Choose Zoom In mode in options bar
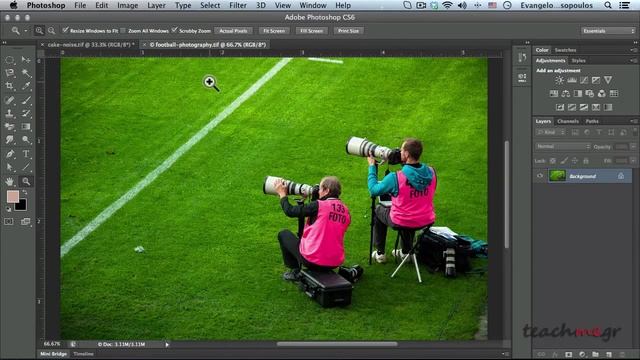Screen dimensions: 640x360 tap(39, 31)
